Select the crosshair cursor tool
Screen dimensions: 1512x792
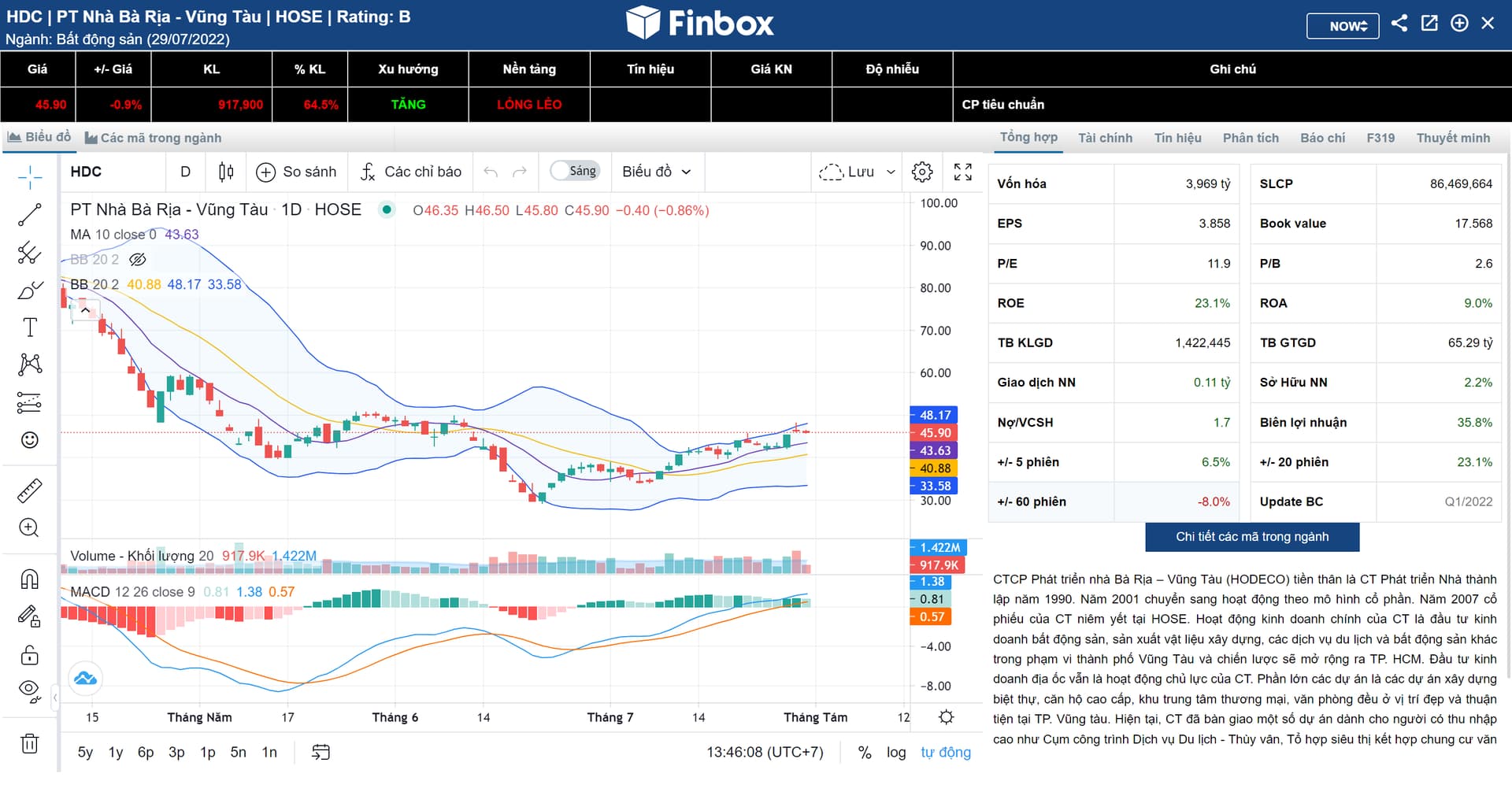[29, 177]
